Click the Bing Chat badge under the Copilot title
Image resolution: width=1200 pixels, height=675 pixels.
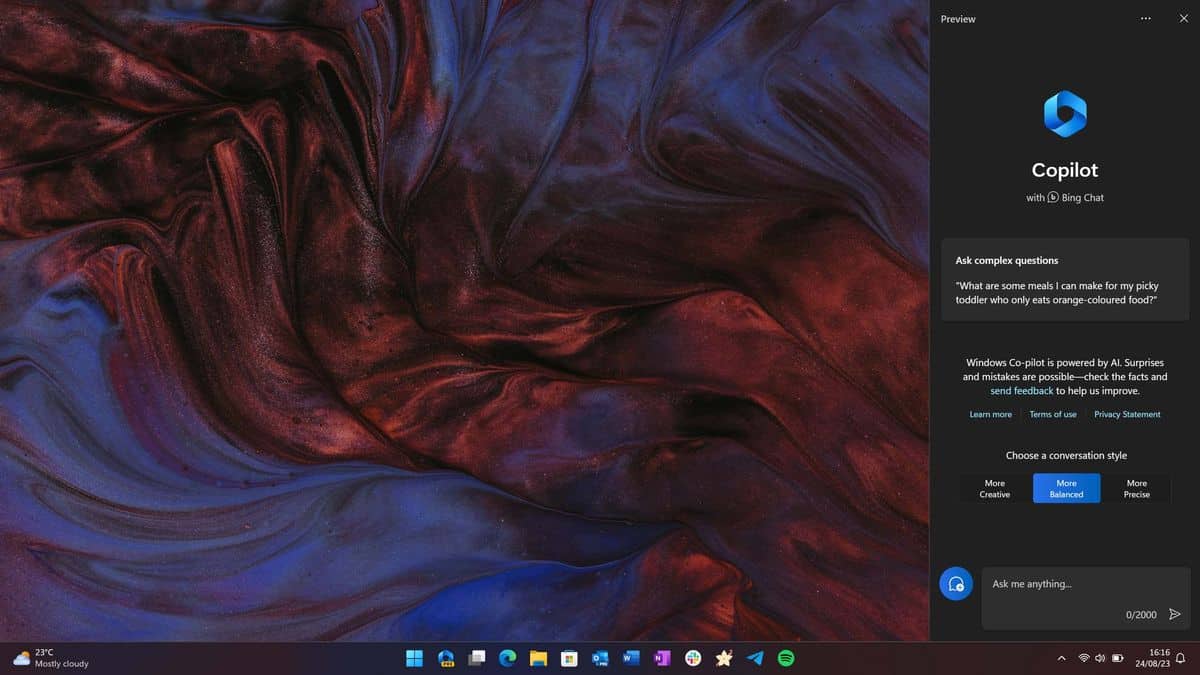coord(1065,197)
